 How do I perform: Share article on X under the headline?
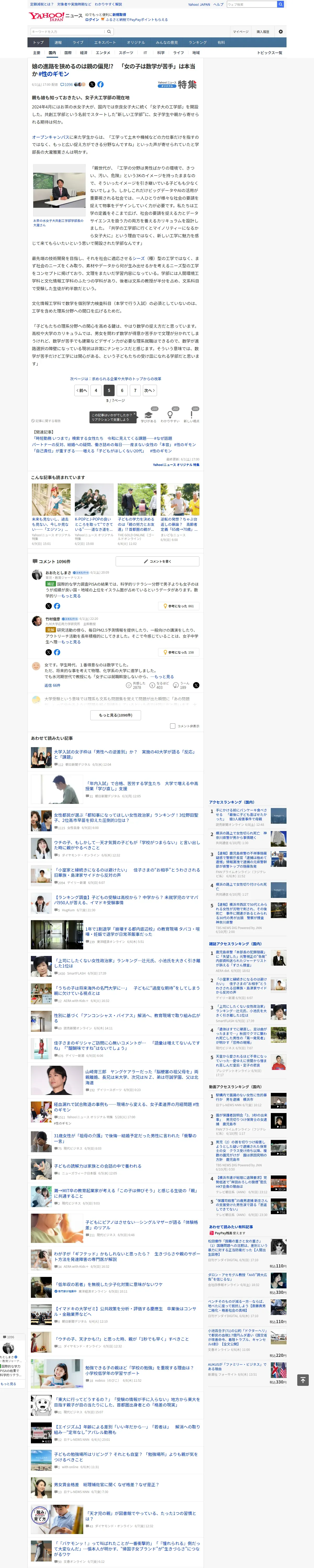(x=92, y=85)
